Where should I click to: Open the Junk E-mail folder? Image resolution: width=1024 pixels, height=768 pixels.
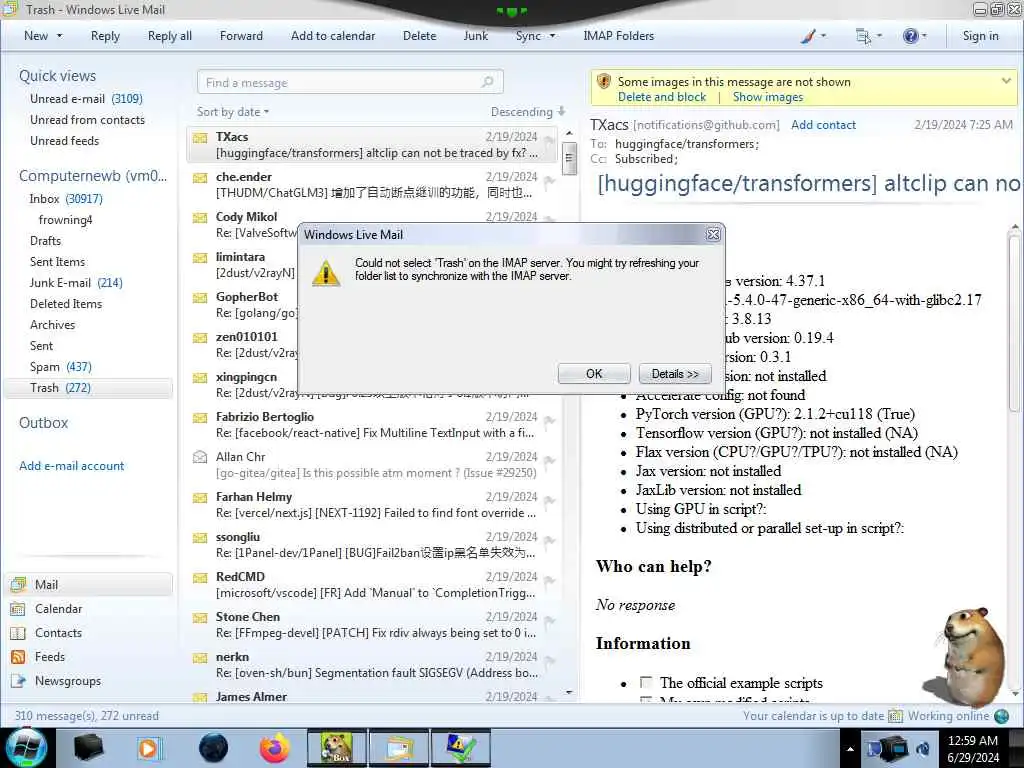click(x=76, y=283)
